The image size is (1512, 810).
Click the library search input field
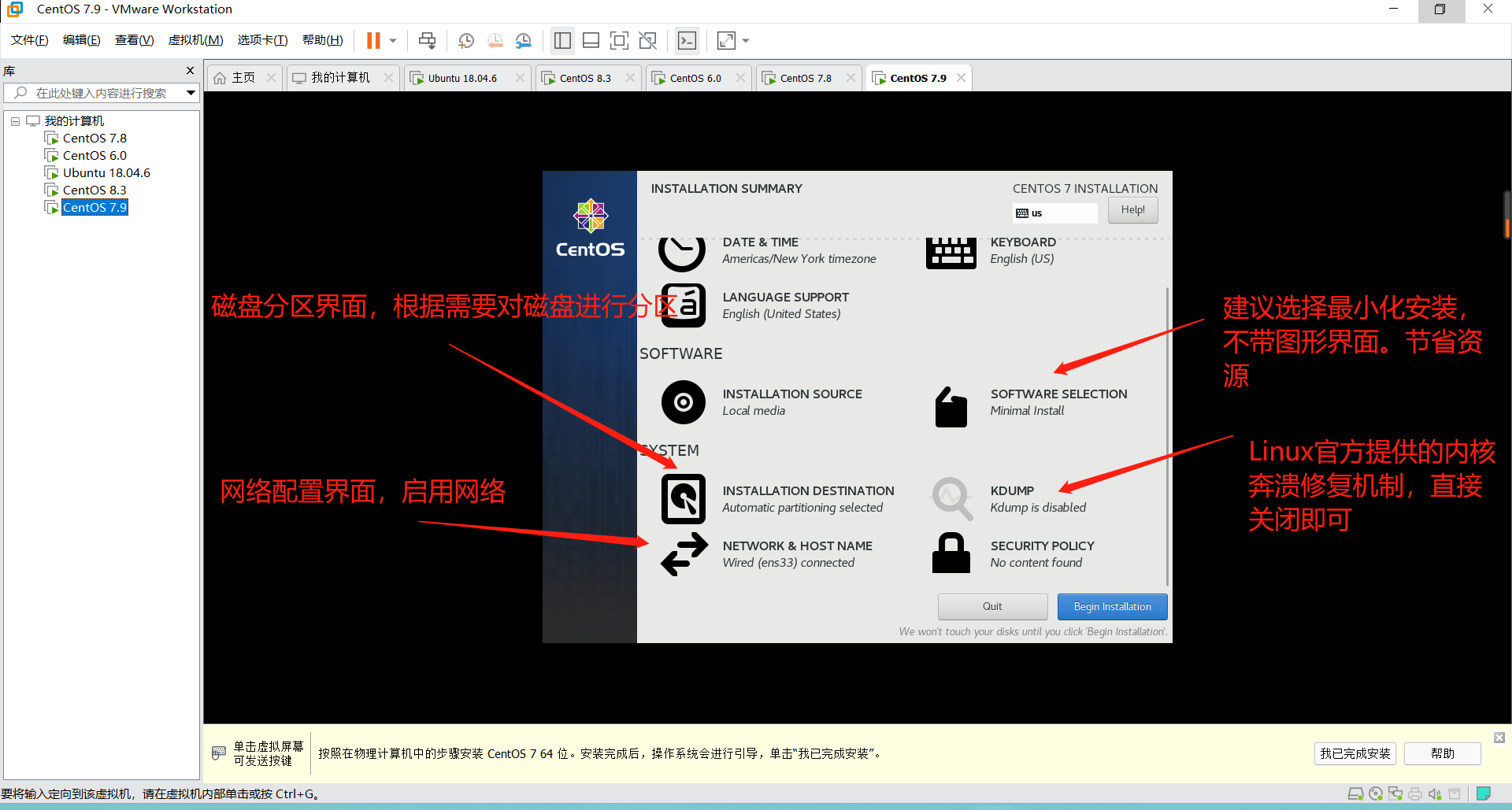tap(101, 93)
